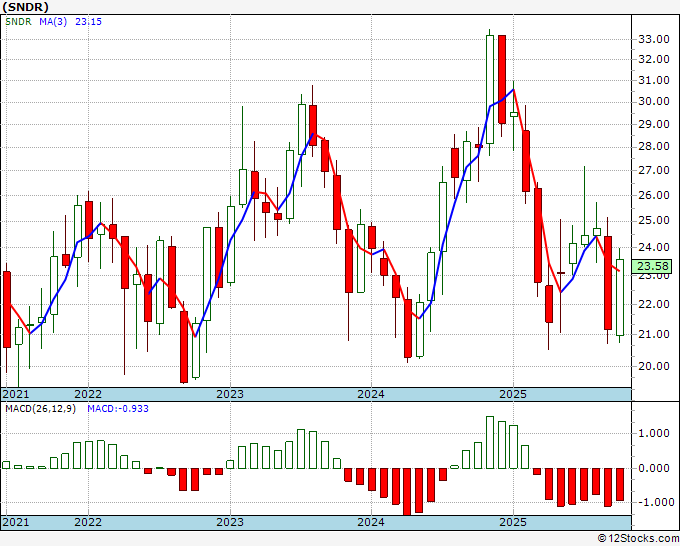Select the green SNDR legend label
The image size is (680, 546).
coord(18,21)
